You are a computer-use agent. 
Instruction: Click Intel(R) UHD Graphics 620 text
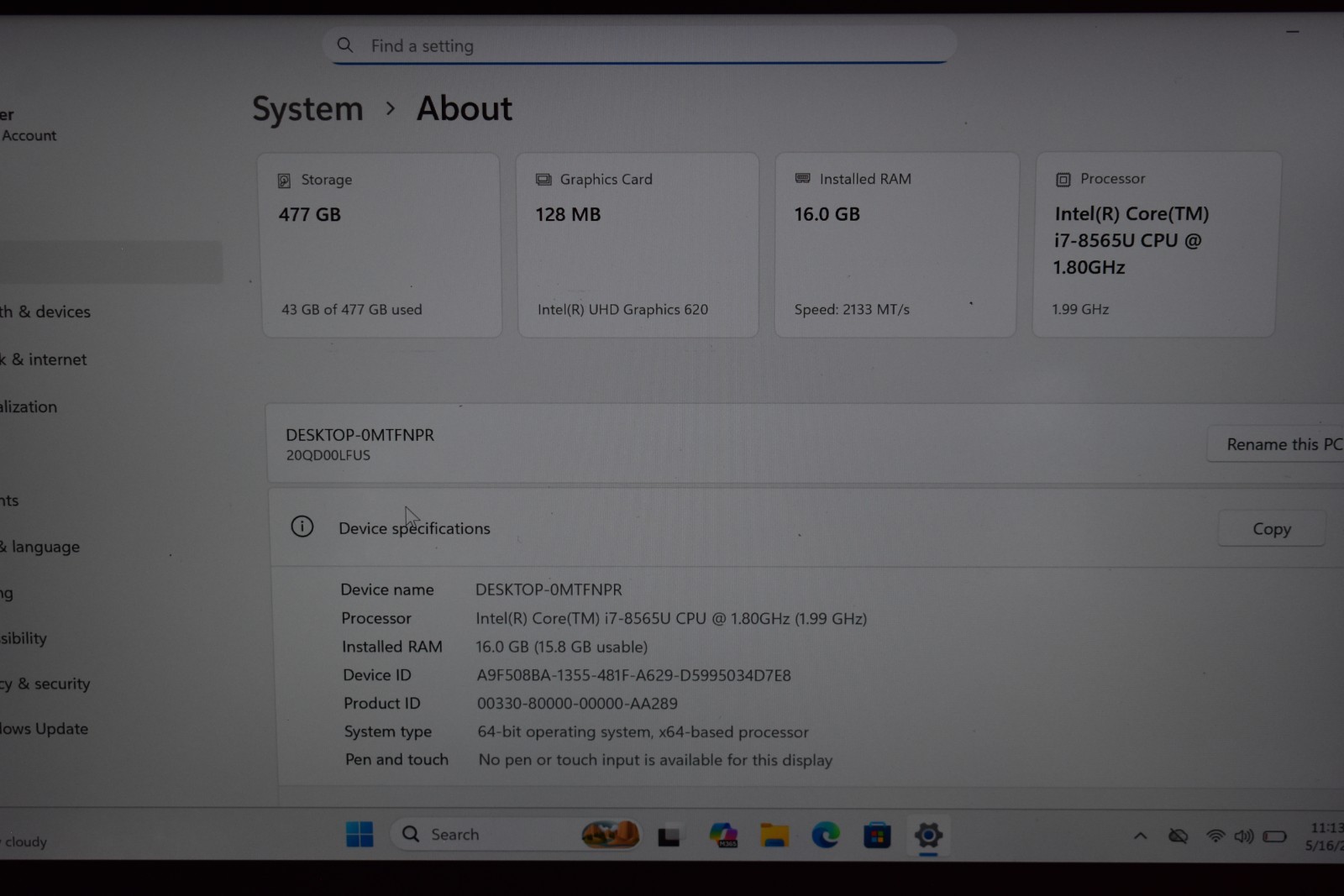[622, 310]
